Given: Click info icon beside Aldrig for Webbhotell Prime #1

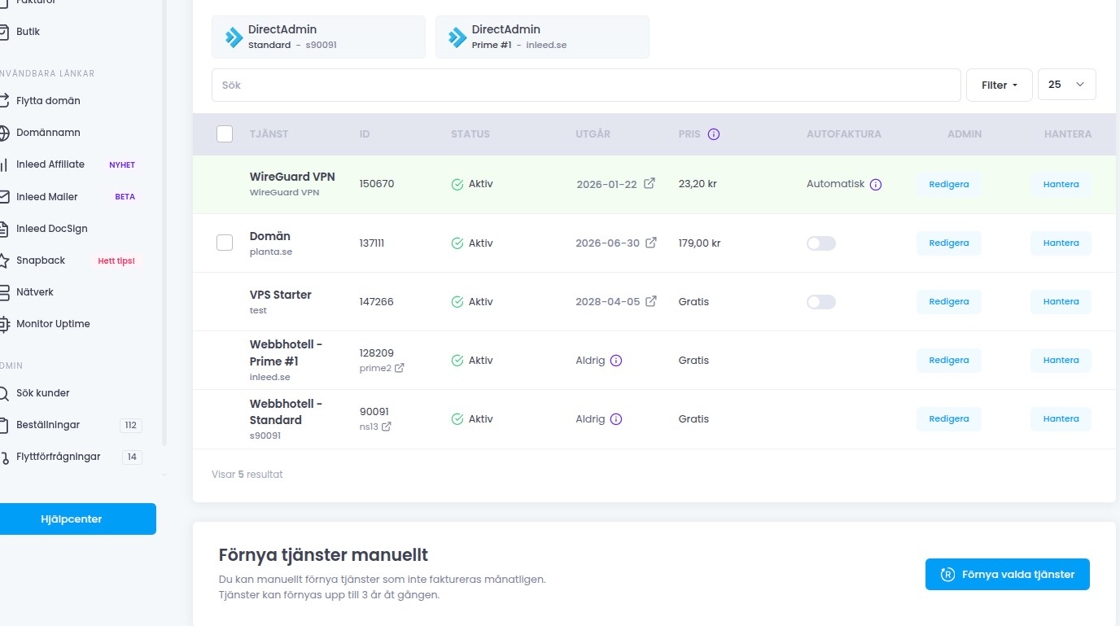Looking at the screenshot, I should pos(616,361).
